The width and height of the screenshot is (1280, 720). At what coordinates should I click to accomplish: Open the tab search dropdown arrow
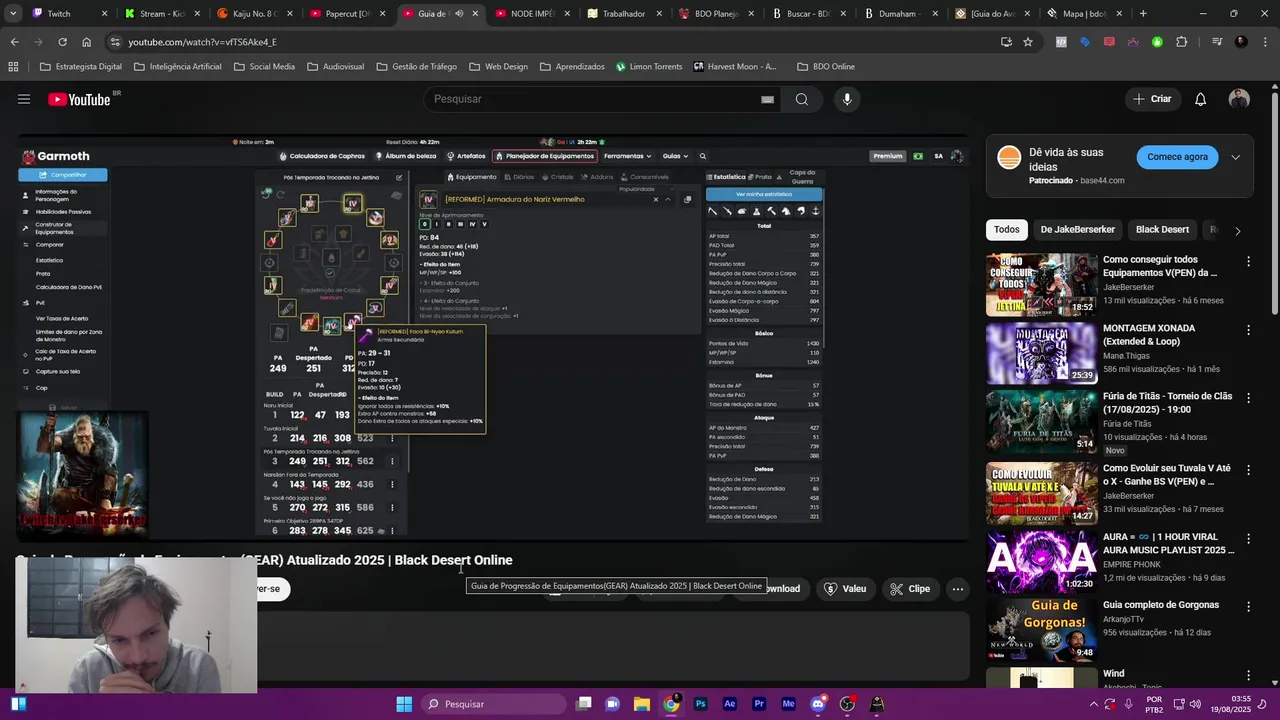point(13,14)
